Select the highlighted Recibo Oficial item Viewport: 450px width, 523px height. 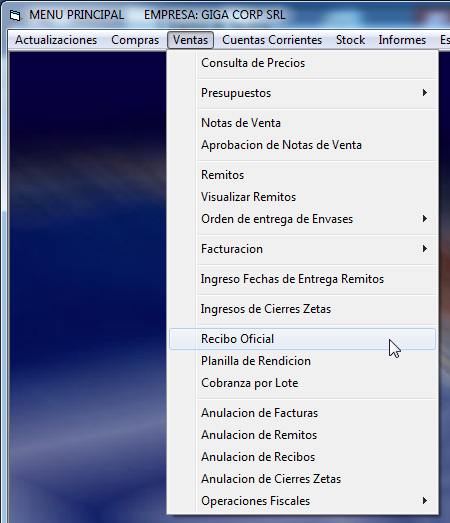tap(303, 339)
